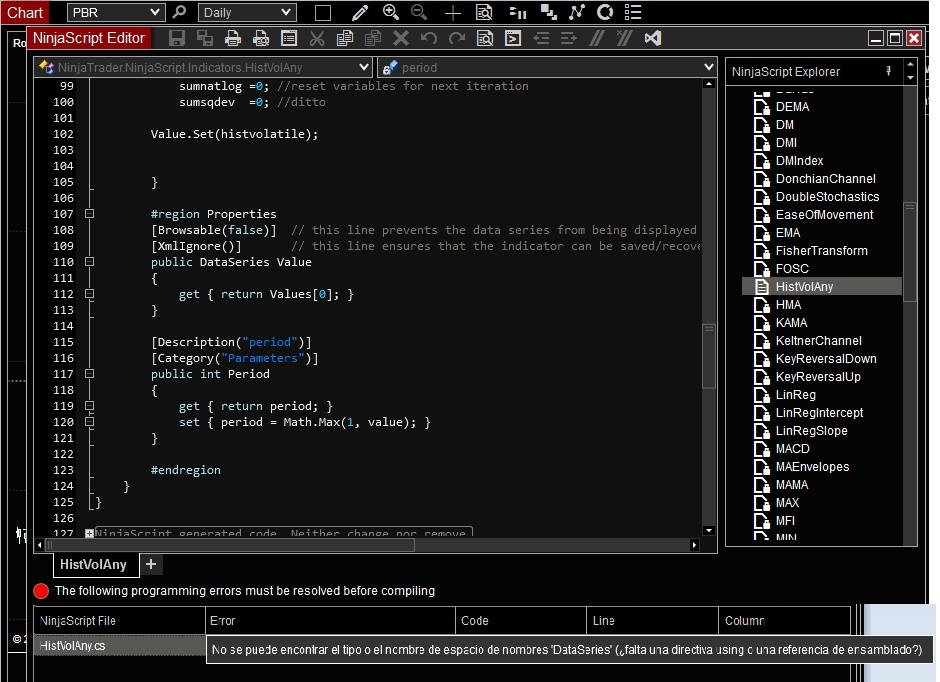Open the Visual Studio icon
The image size is (940, 682).
point(653,39)
